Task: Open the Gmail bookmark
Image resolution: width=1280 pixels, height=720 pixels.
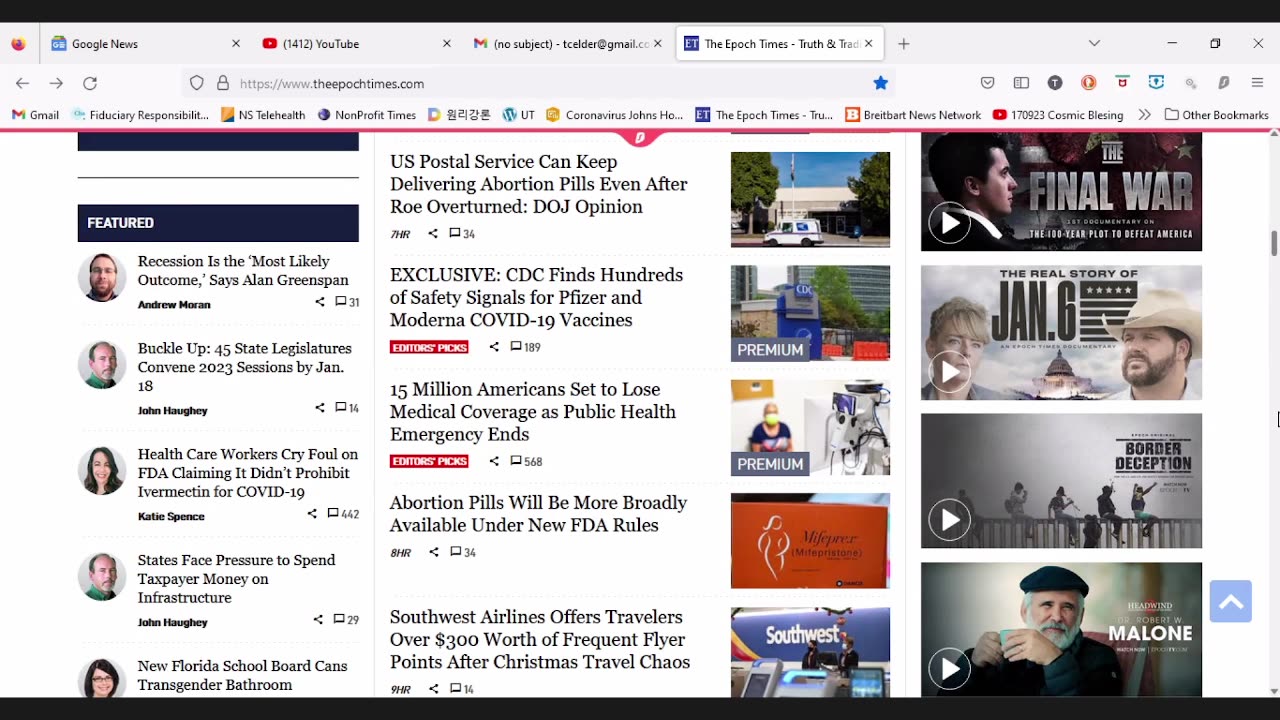Action: click(x=36, y=115)
